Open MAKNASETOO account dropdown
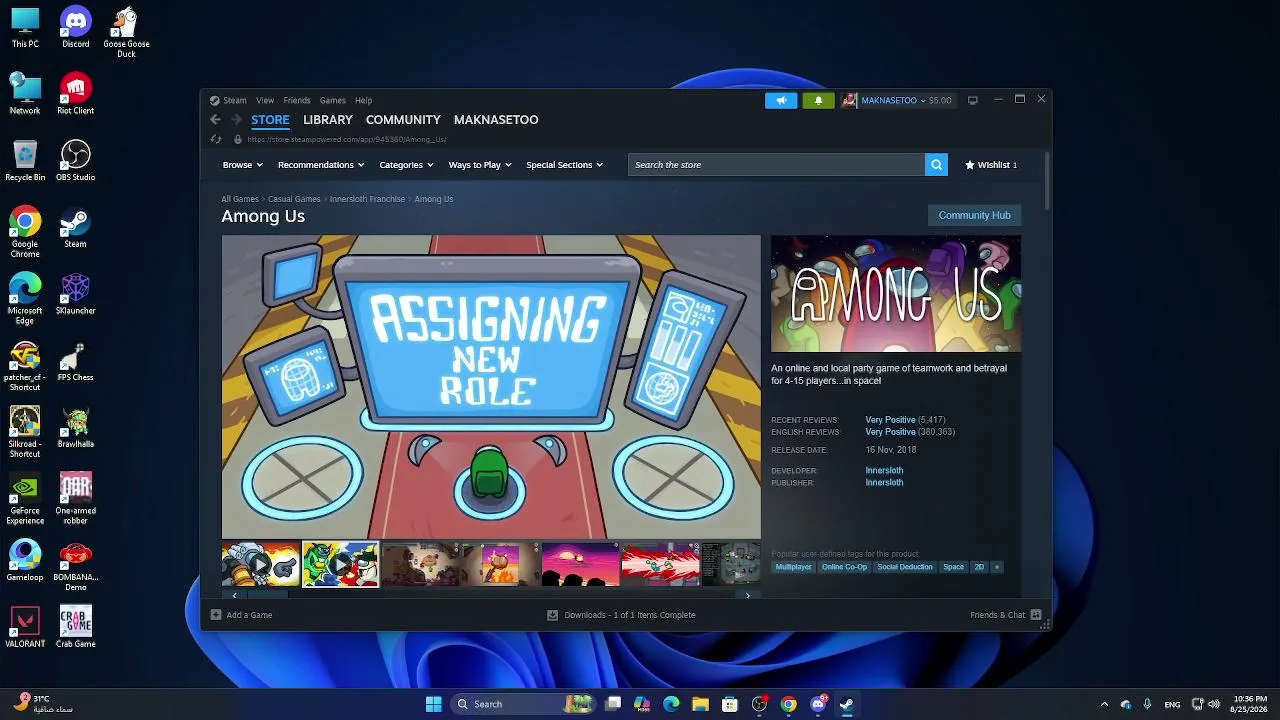Viewport: 1280px width, 720px height. tap(906, 100)
